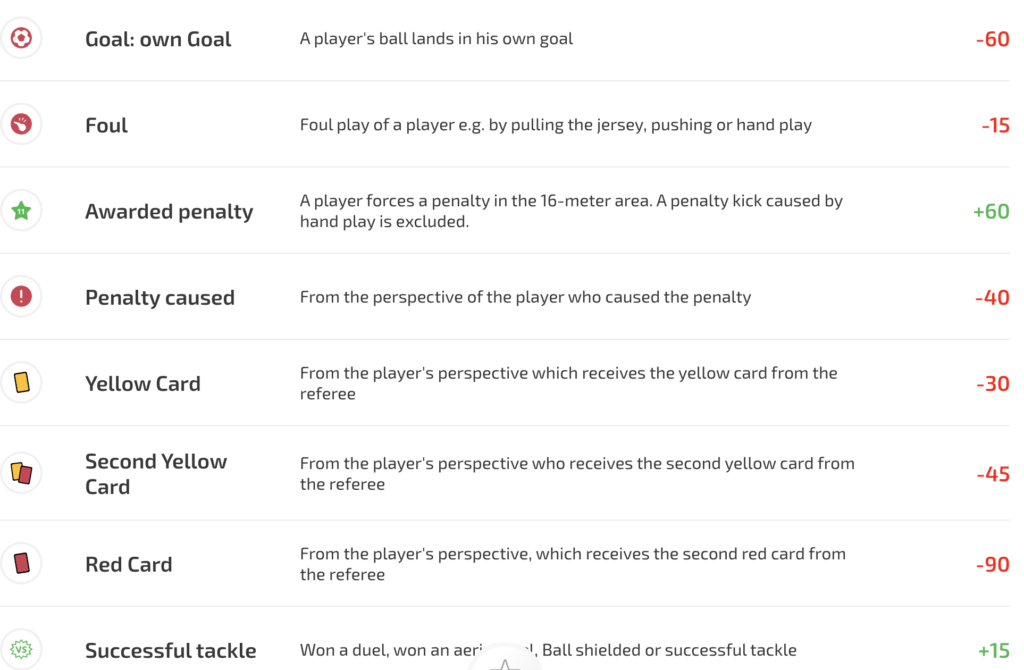Click the +60 awarded penalty points
1024x670 pixels.
pyautogui.click(x=990, y=211)
